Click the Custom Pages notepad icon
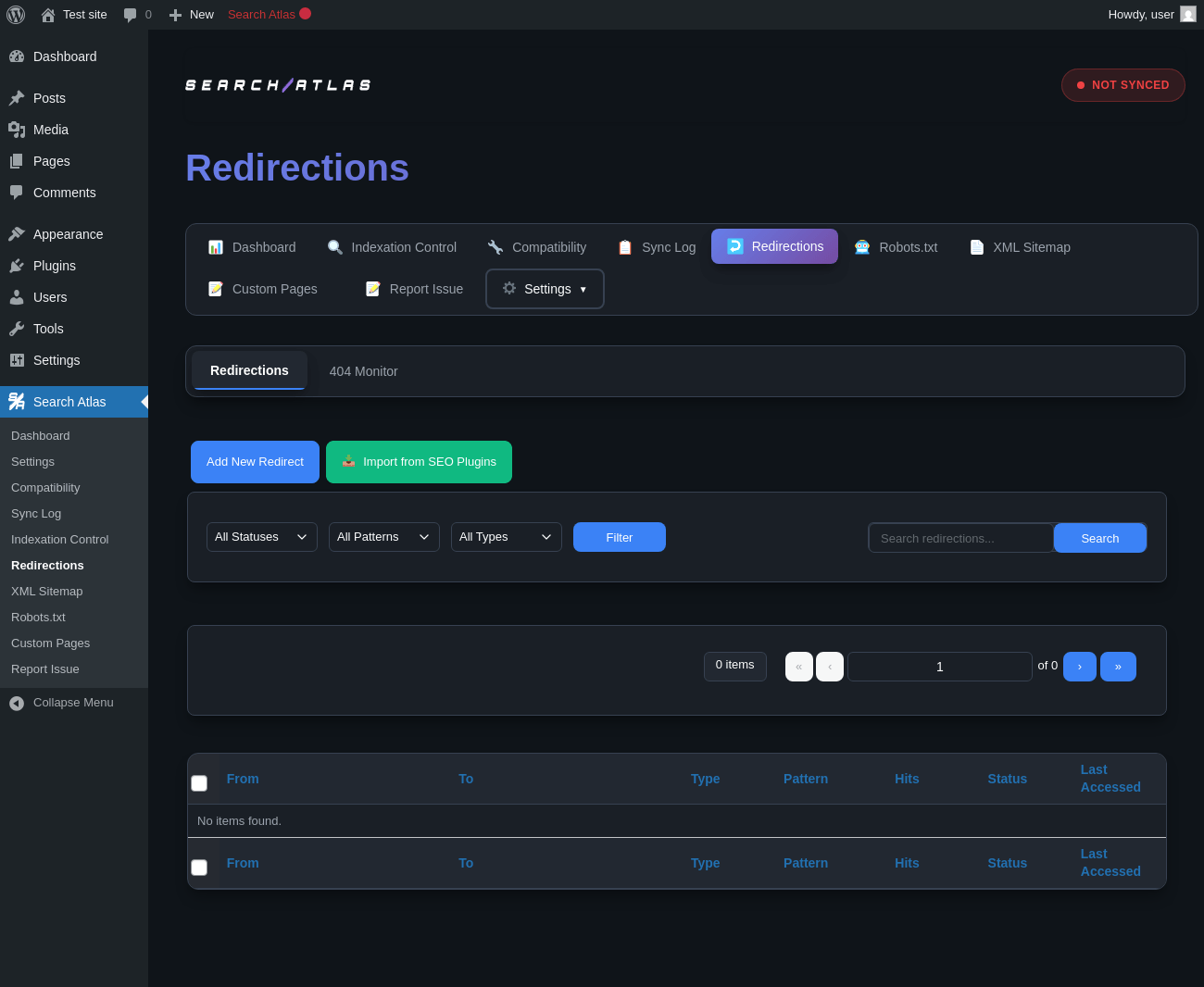 point(216,289)
